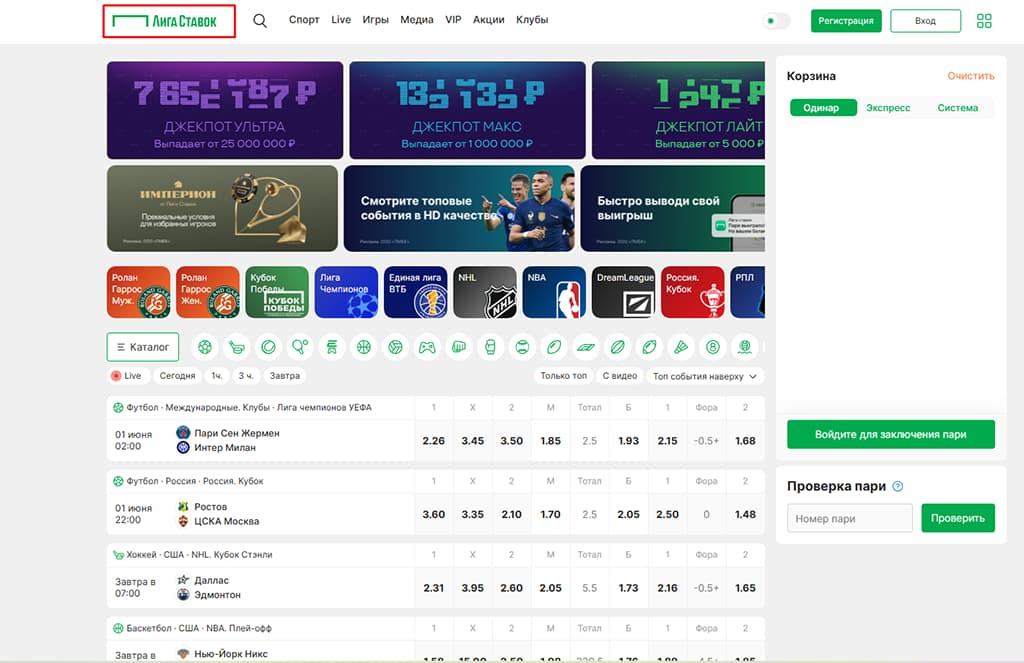The image size is (1024, 663).
Task: Open the Спорт menu
Action: (304, 20)
